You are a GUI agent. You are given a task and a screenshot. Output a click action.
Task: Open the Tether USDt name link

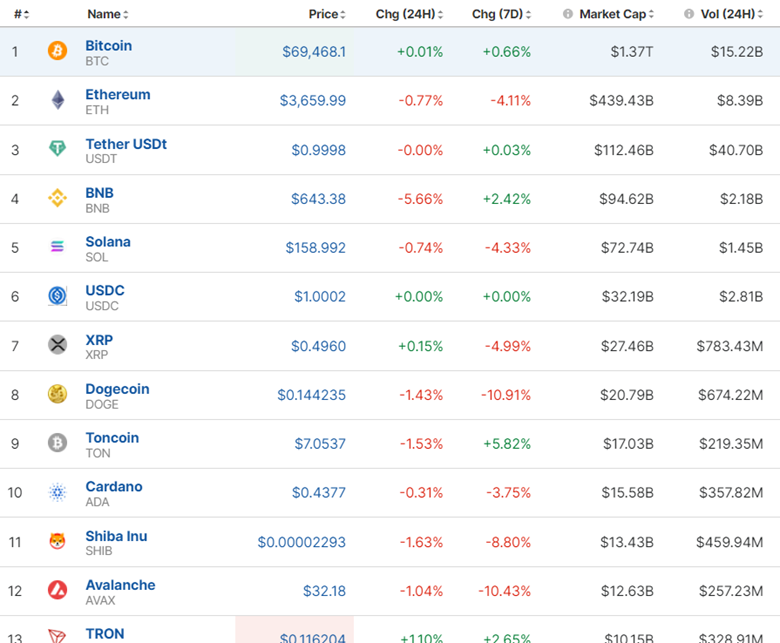tap(126, 144)
